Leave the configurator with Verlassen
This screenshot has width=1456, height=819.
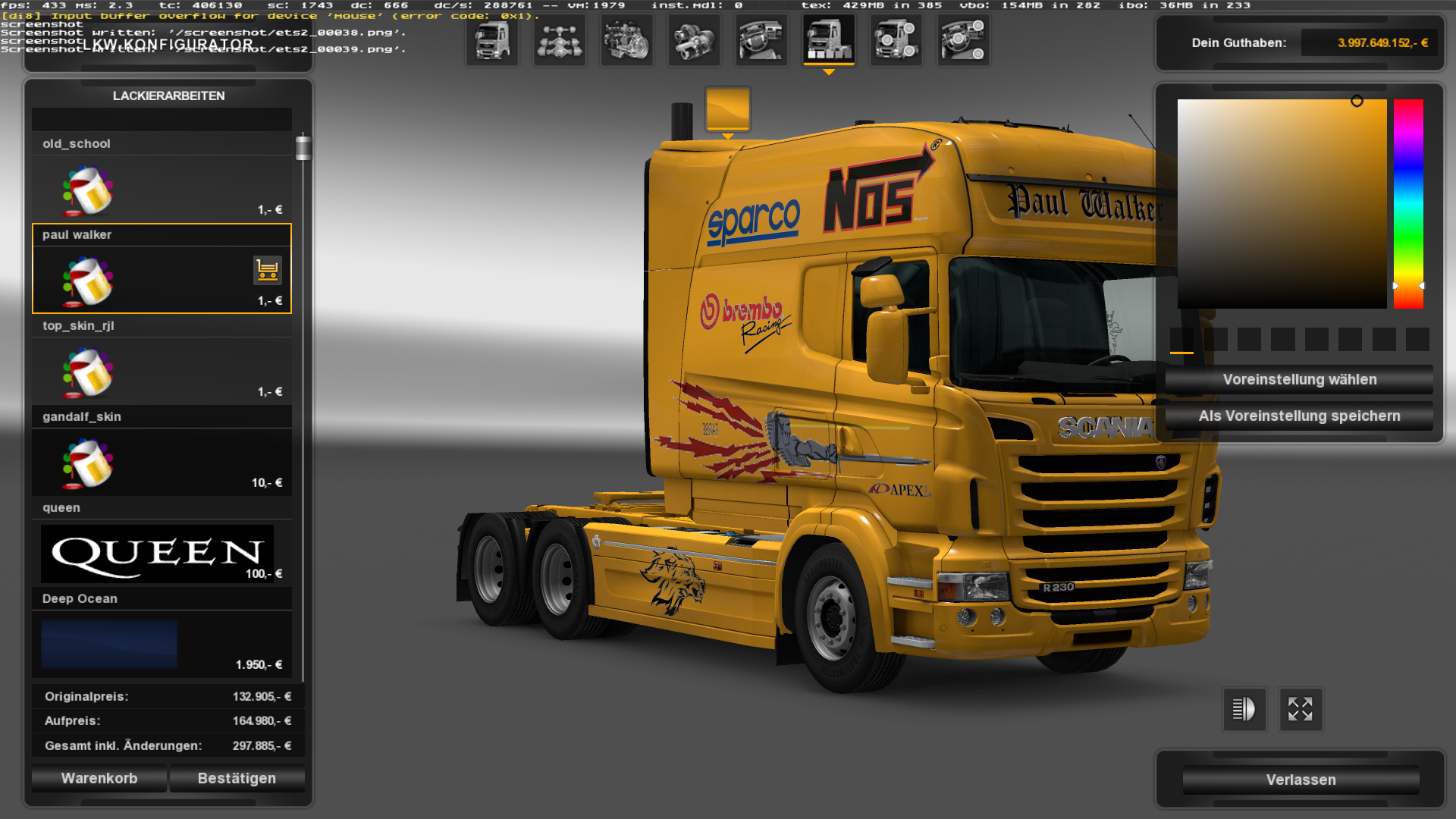1301,780
